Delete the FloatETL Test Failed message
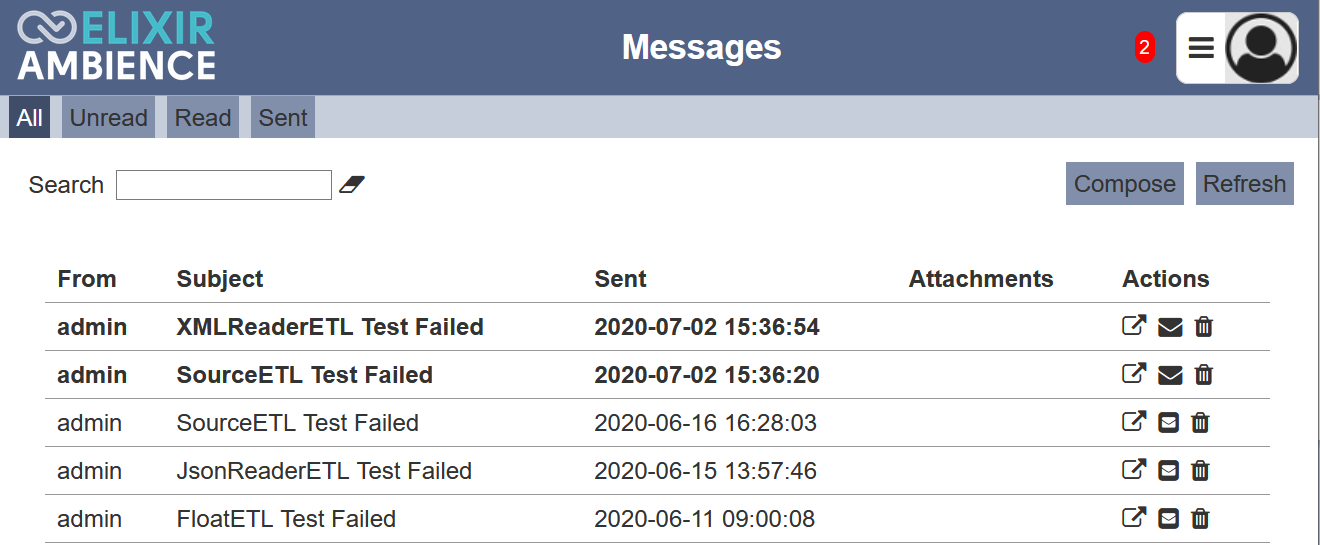Viewport: 1320px width, 545px height. point(1201,519)
